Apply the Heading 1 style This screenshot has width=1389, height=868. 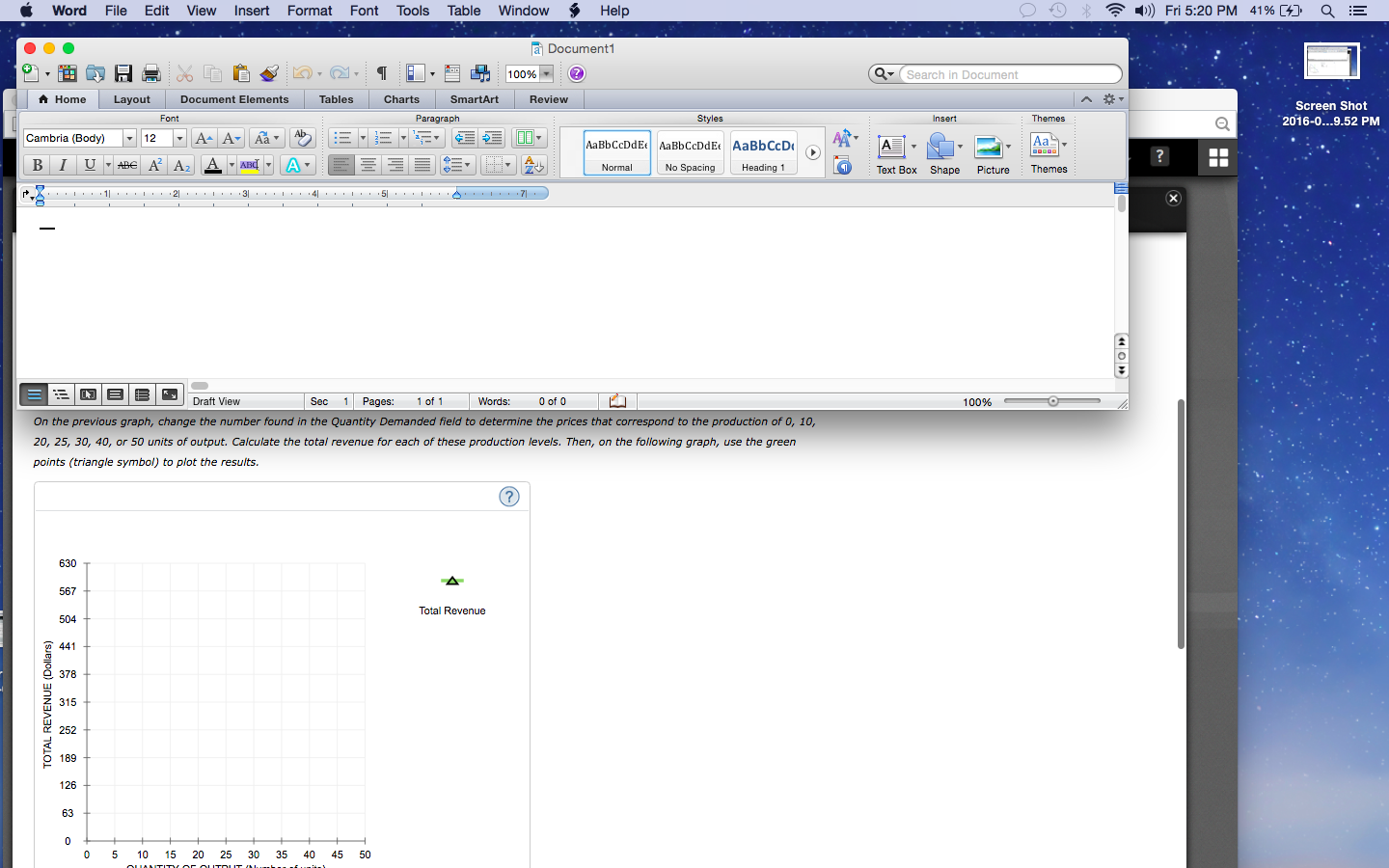[763, 152]
